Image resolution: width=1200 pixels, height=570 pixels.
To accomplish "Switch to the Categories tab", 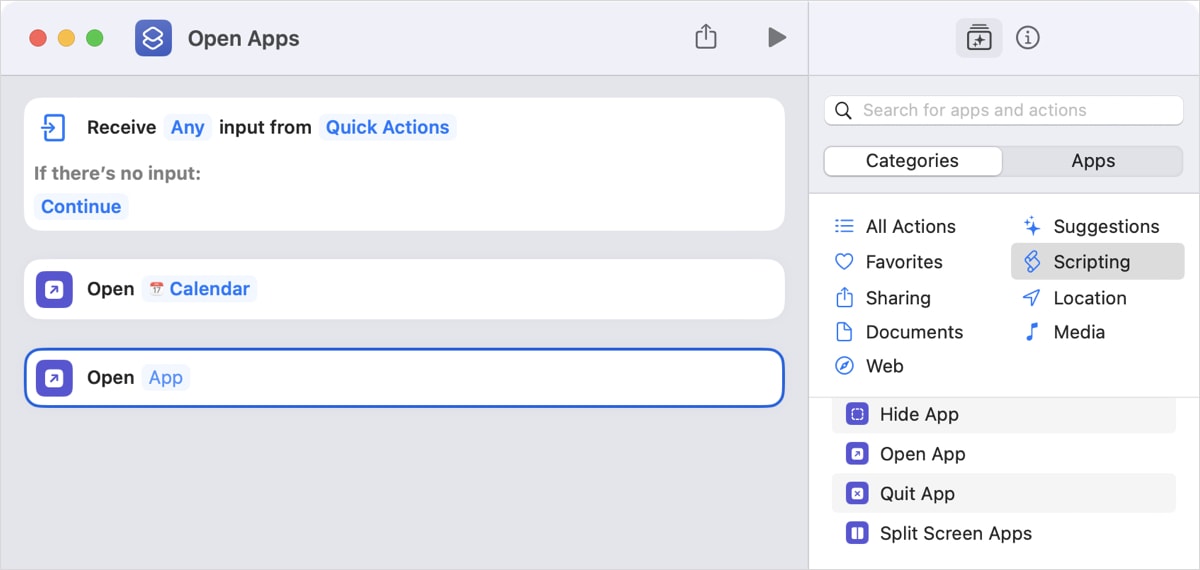I will (x=912, y=161).
